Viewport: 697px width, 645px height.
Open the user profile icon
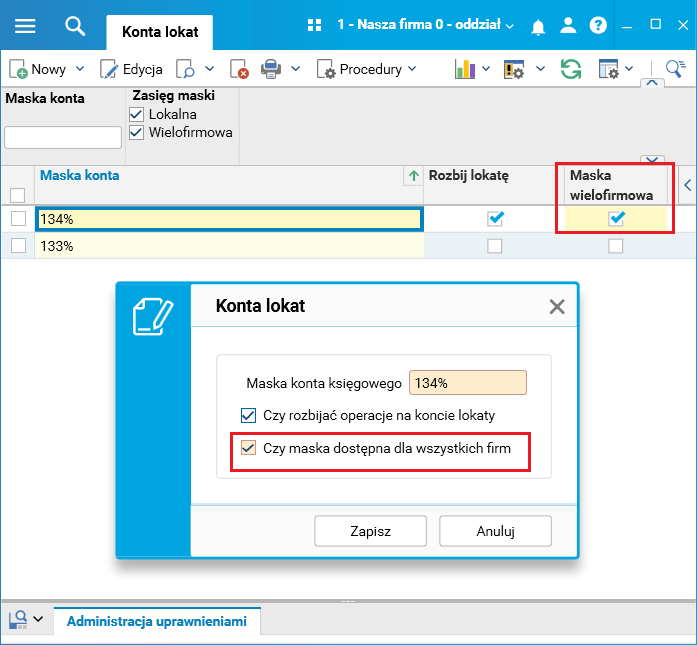coord(568,25)
